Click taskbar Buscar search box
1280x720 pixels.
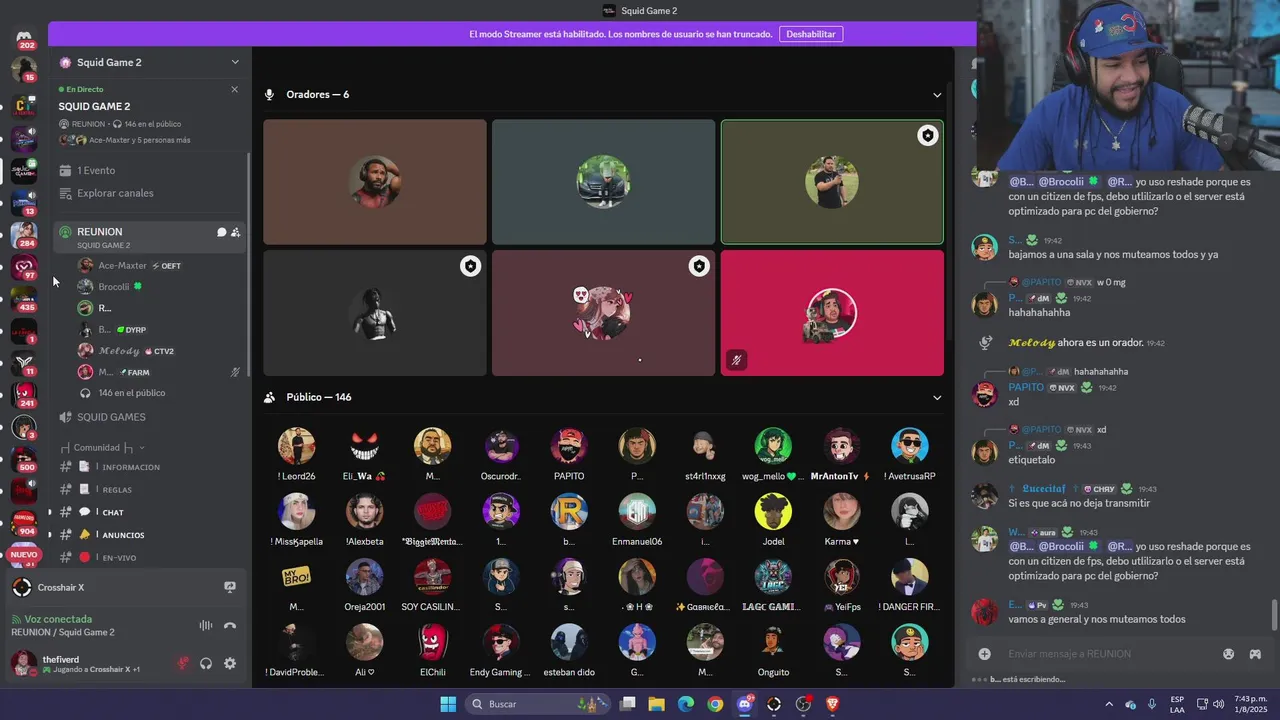(538, 704)
